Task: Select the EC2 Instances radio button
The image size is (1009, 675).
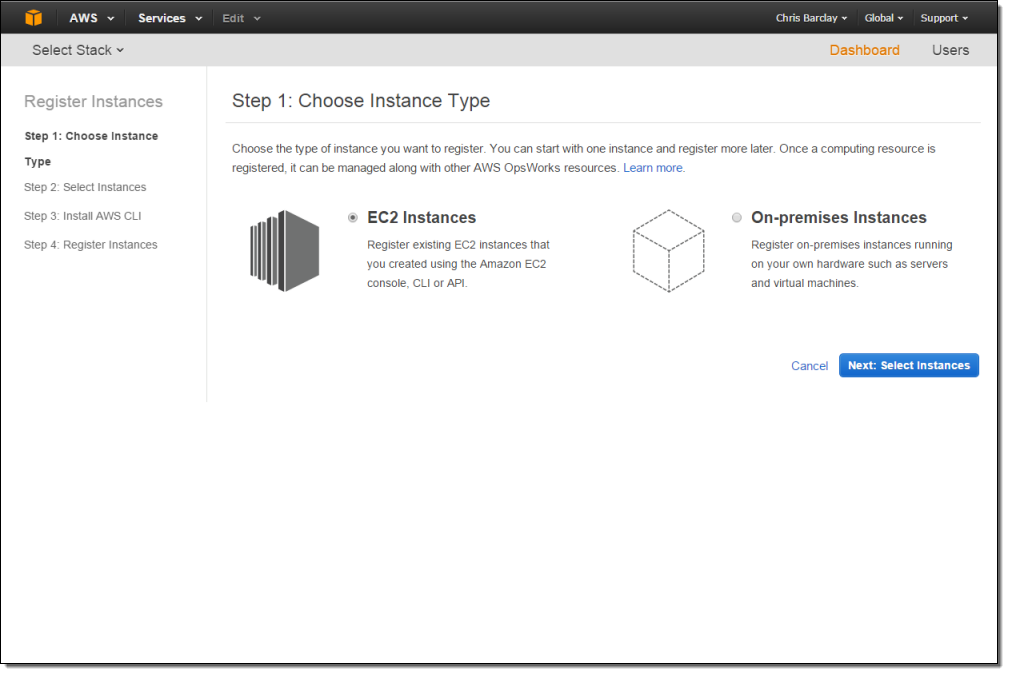Action: [x=353, y=218]
